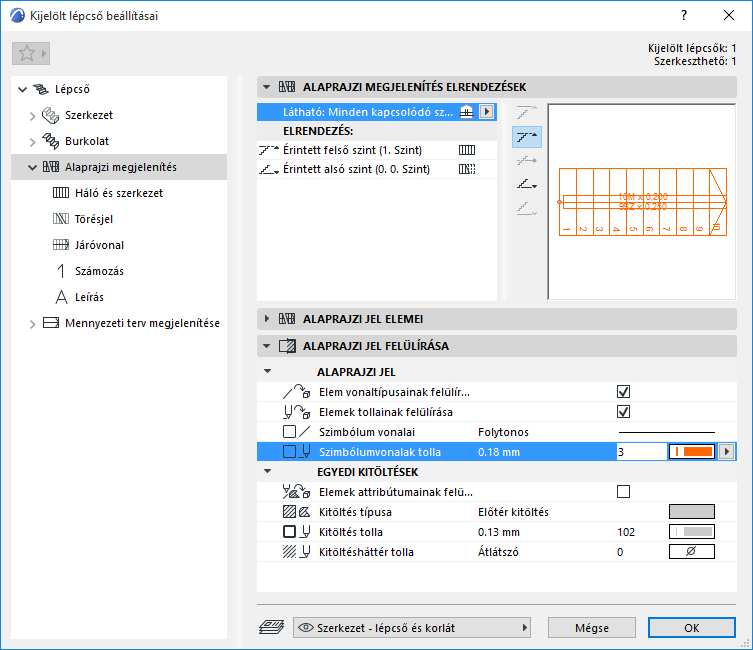Image resolution: width=753 pixels, height=650 pixels.
Task: Collapse the Alaprajzi jel felülírása panel
Action: pyautogui.click(x=267, y=346)
